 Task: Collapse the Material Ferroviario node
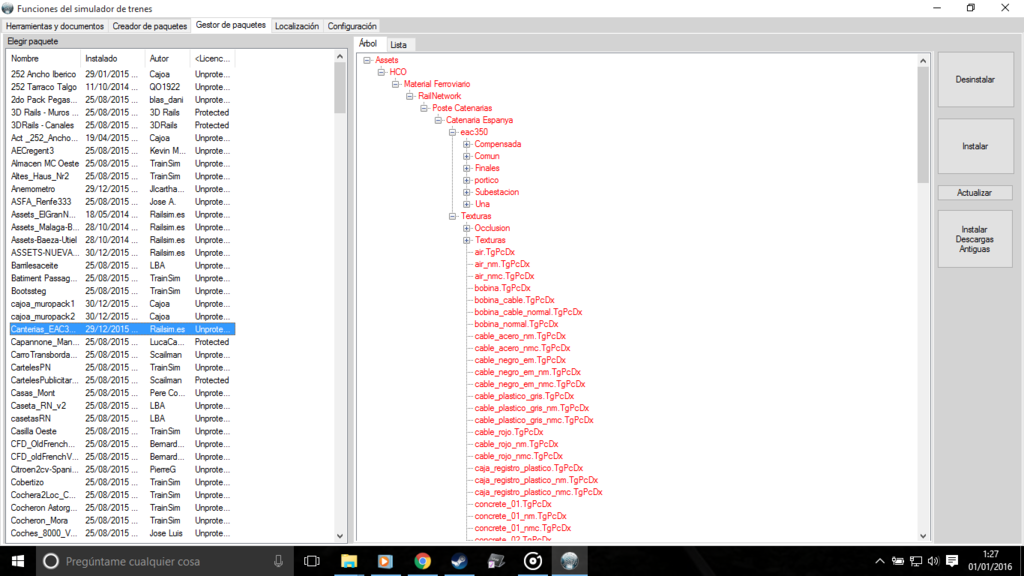click(396, 84)
